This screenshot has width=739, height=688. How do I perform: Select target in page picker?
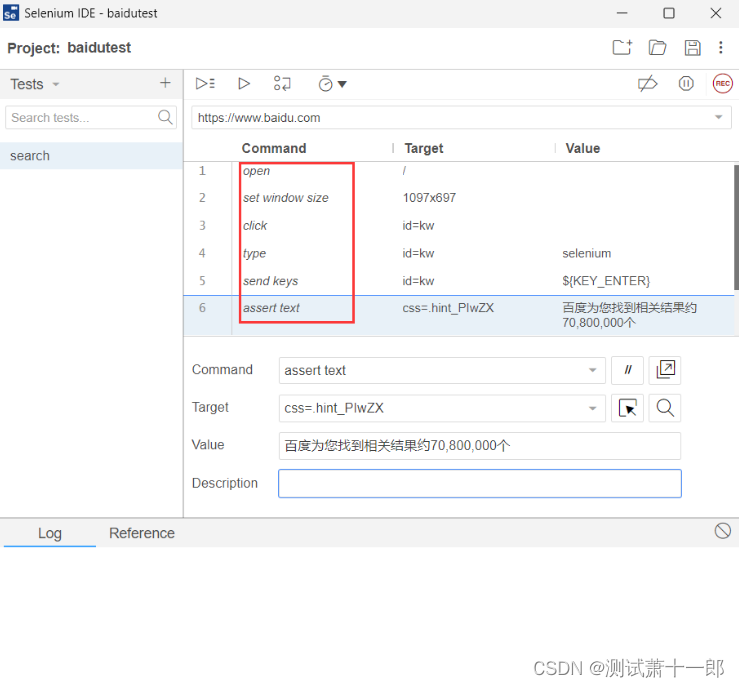627,408
